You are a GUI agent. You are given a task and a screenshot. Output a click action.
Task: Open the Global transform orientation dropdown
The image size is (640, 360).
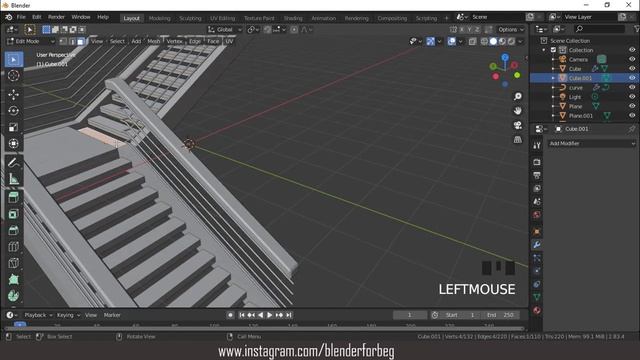tap(224, 29)
